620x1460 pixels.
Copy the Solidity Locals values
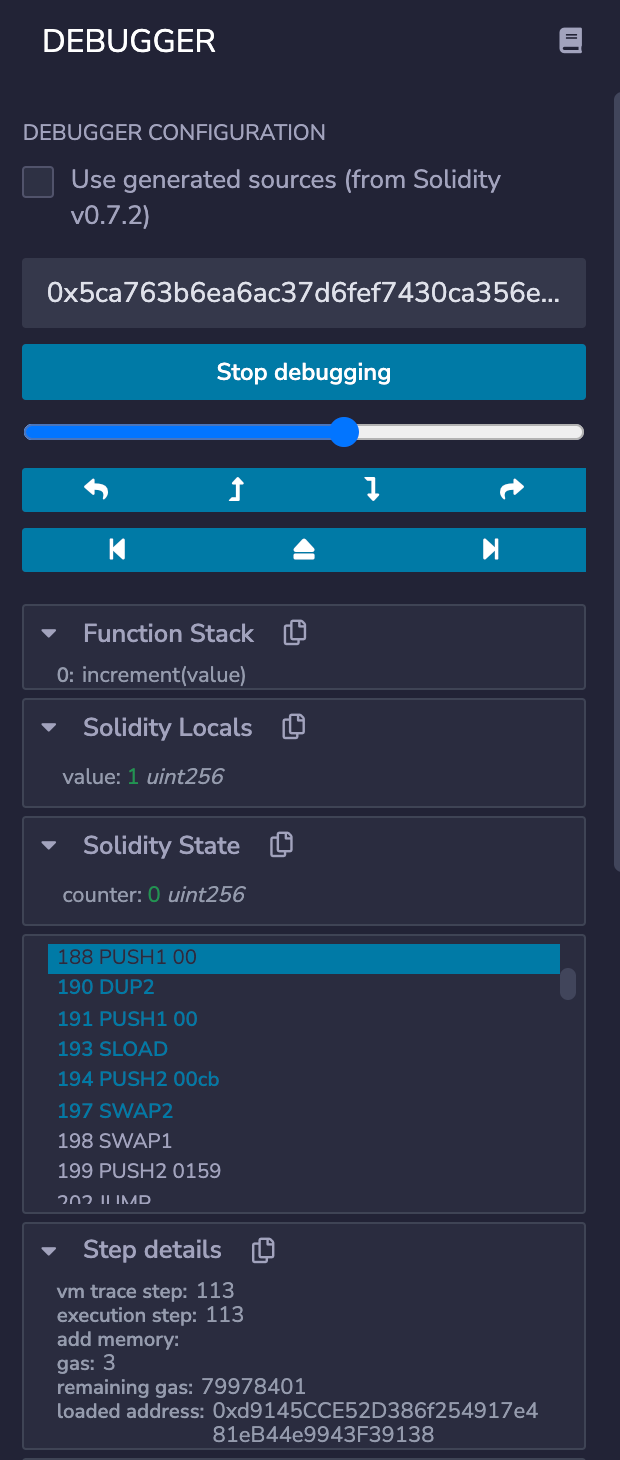[x=293, y=726]
